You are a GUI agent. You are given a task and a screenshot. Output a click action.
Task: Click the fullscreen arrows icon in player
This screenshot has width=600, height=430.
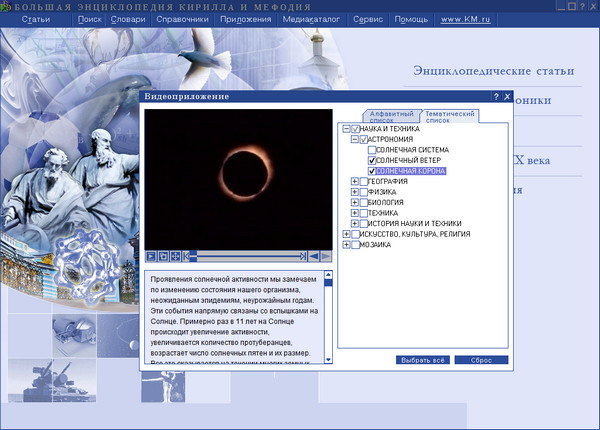(x=176, y=256)
